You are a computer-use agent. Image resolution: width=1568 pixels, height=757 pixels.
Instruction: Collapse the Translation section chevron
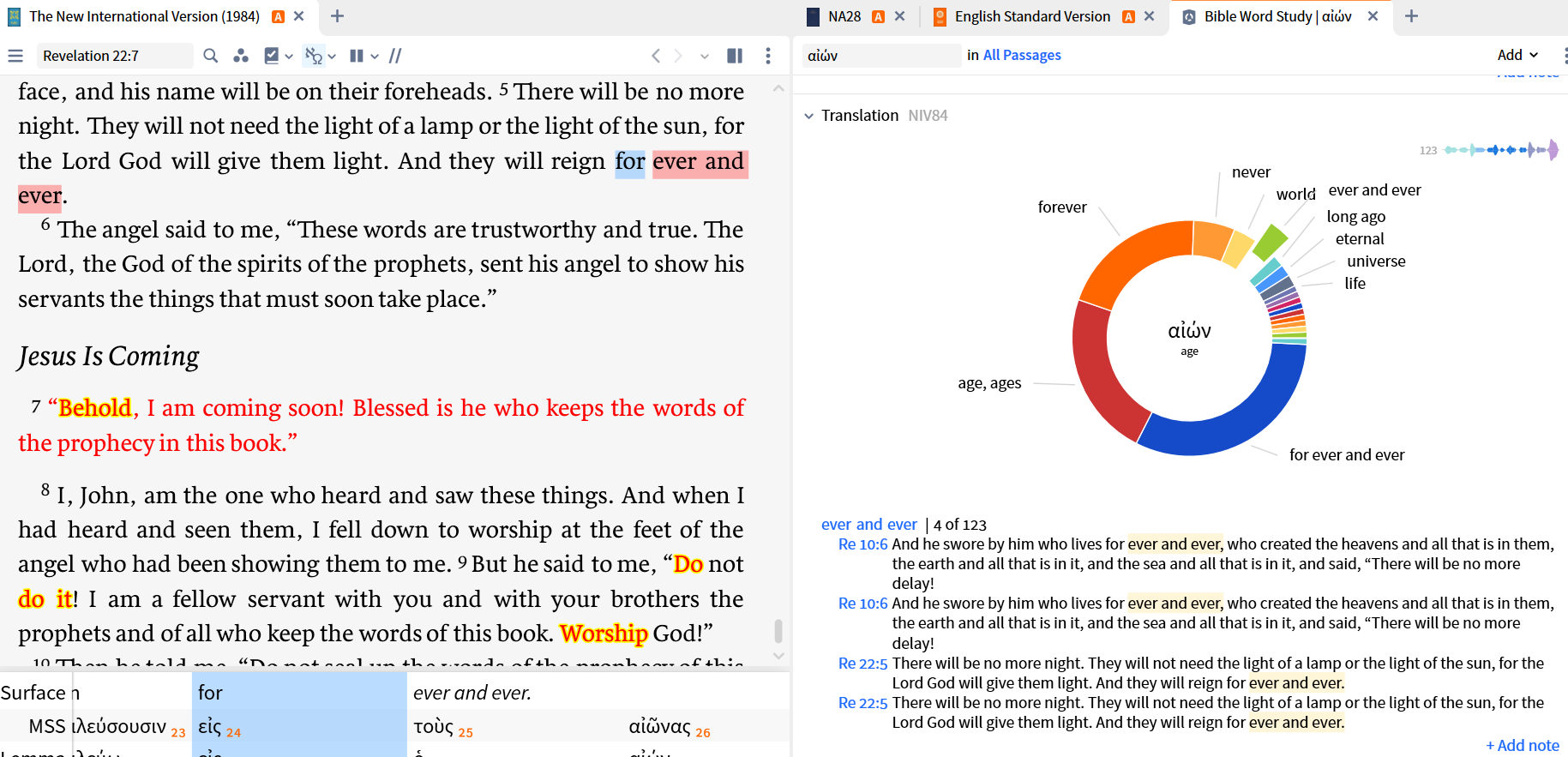pyautogui.click(x=808, y=116)
